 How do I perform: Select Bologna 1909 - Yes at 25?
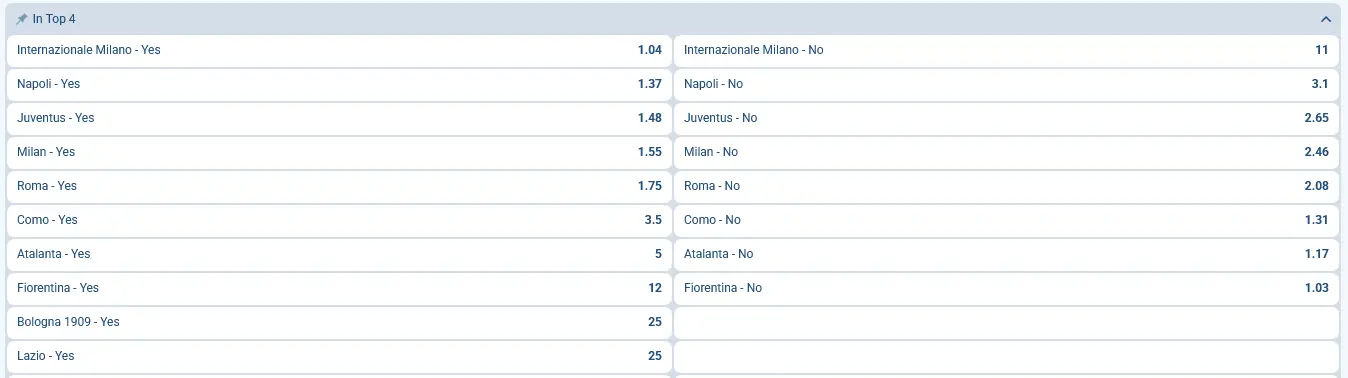coord(339,322)
